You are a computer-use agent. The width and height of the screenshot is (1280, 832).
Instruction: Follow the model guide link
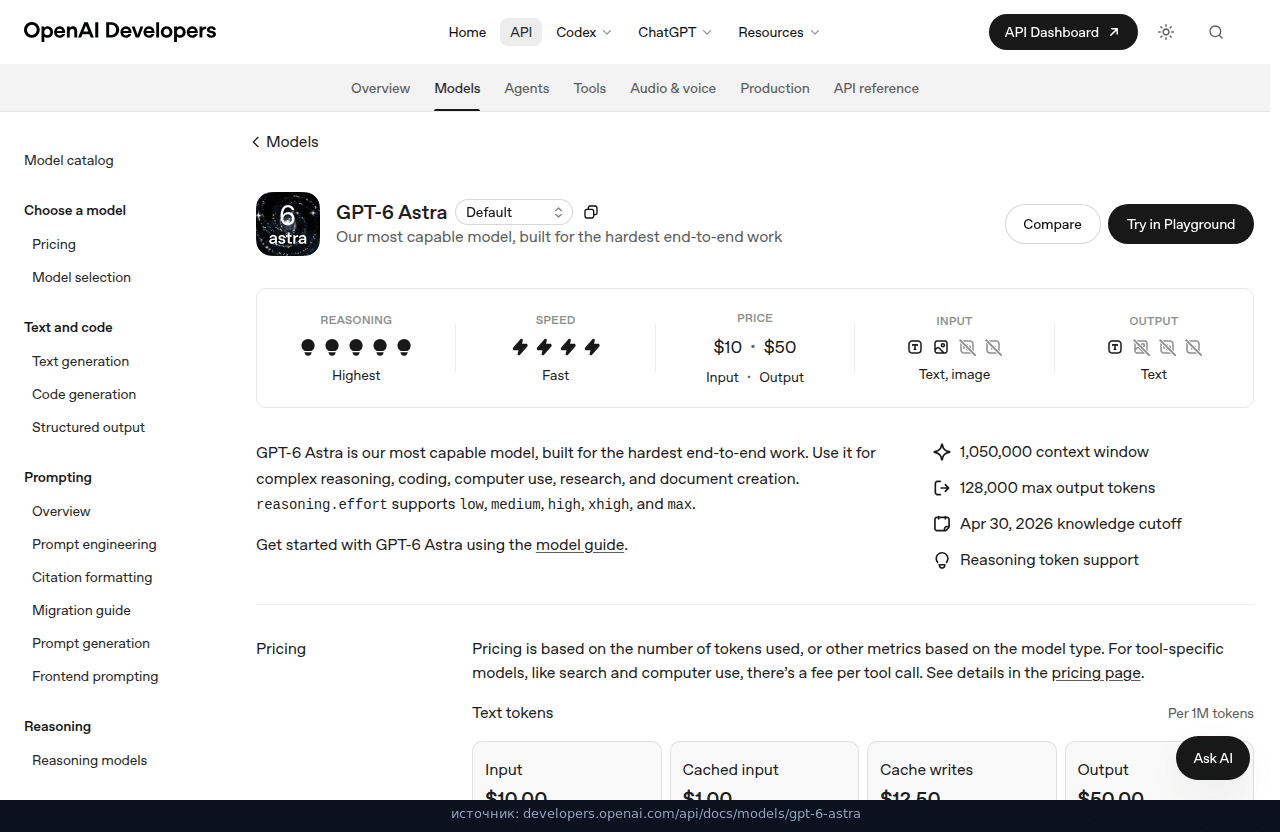580,545
